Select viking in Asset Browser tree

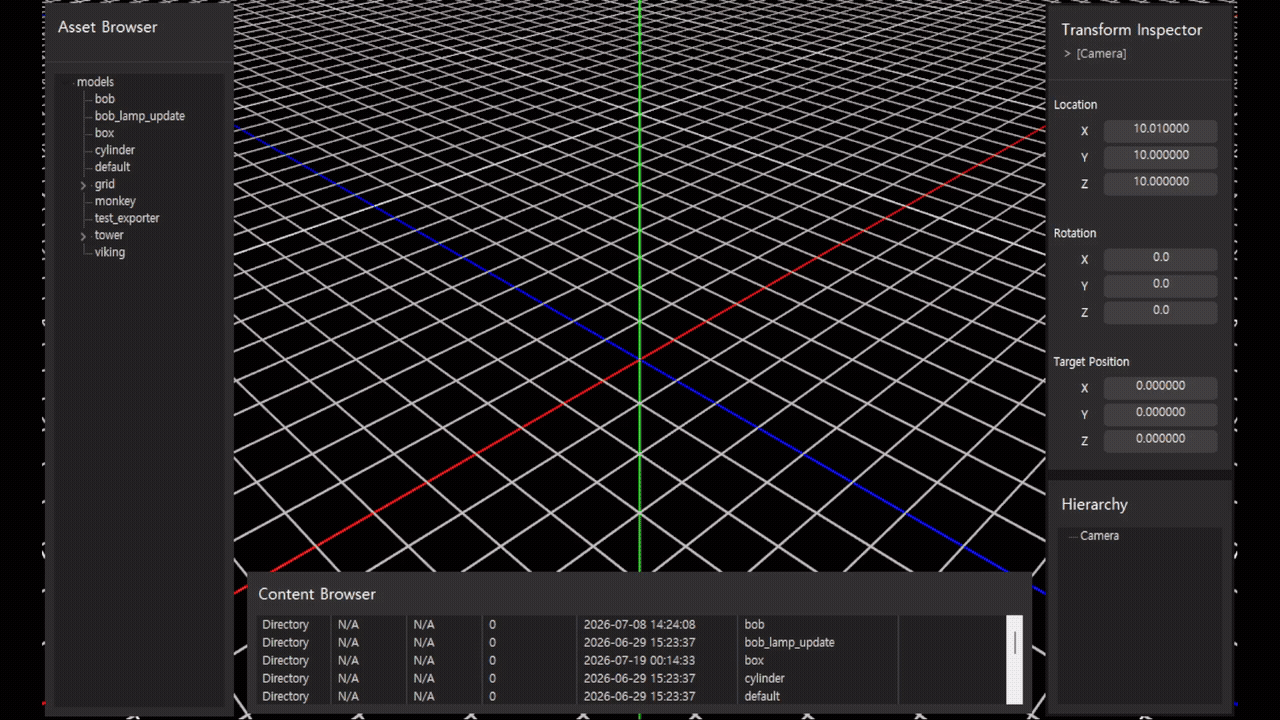(110, 252)
